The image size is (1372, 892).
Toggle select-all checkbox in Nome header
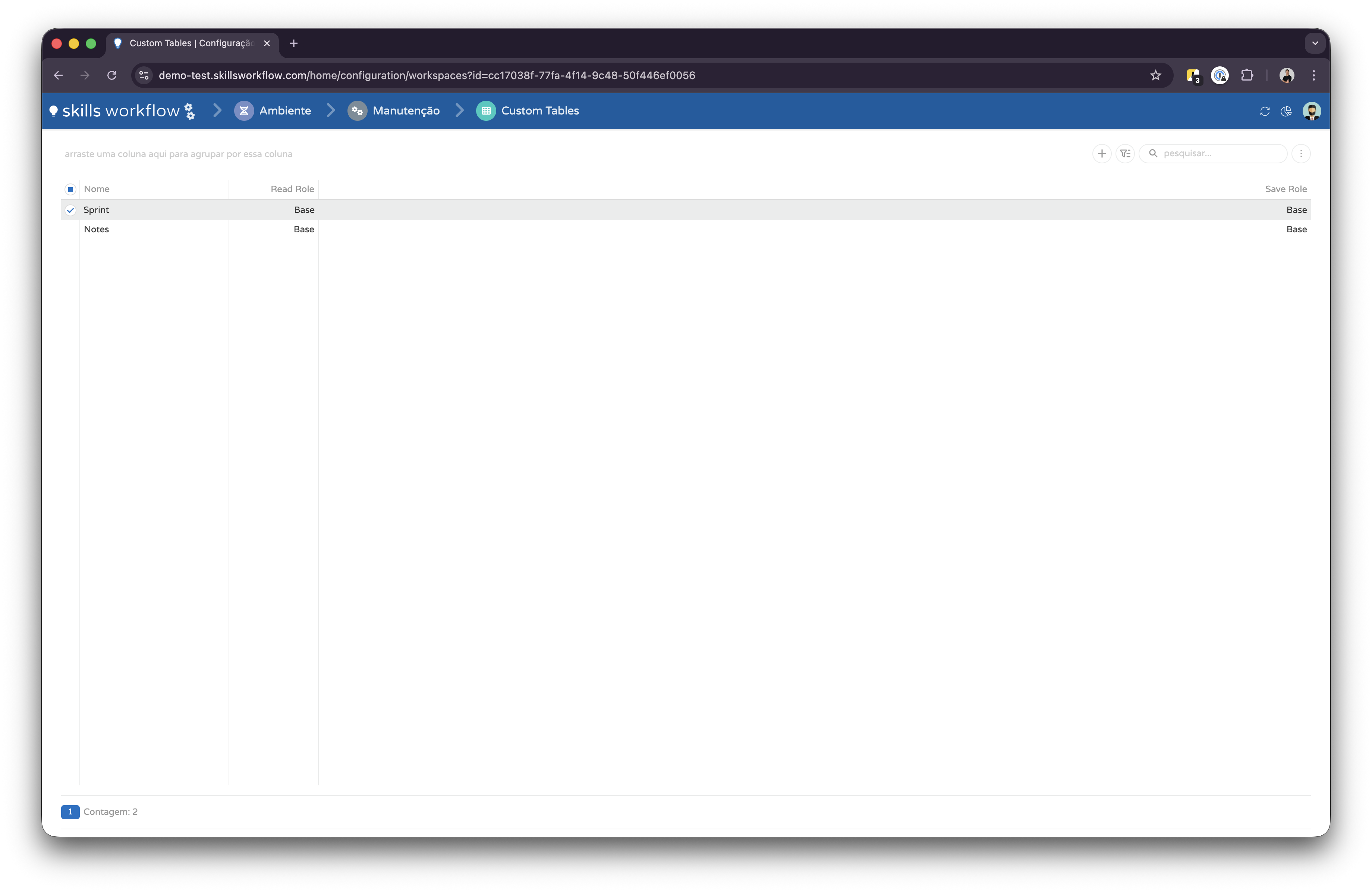click(70, 189)
